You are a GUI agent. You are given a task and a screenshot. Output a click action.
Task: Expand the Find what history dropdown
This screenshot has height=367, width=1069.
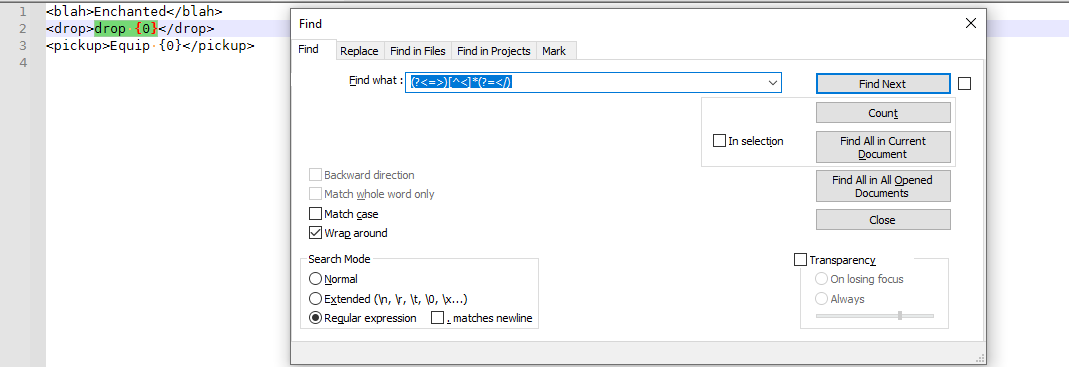(x=773, y=83)
